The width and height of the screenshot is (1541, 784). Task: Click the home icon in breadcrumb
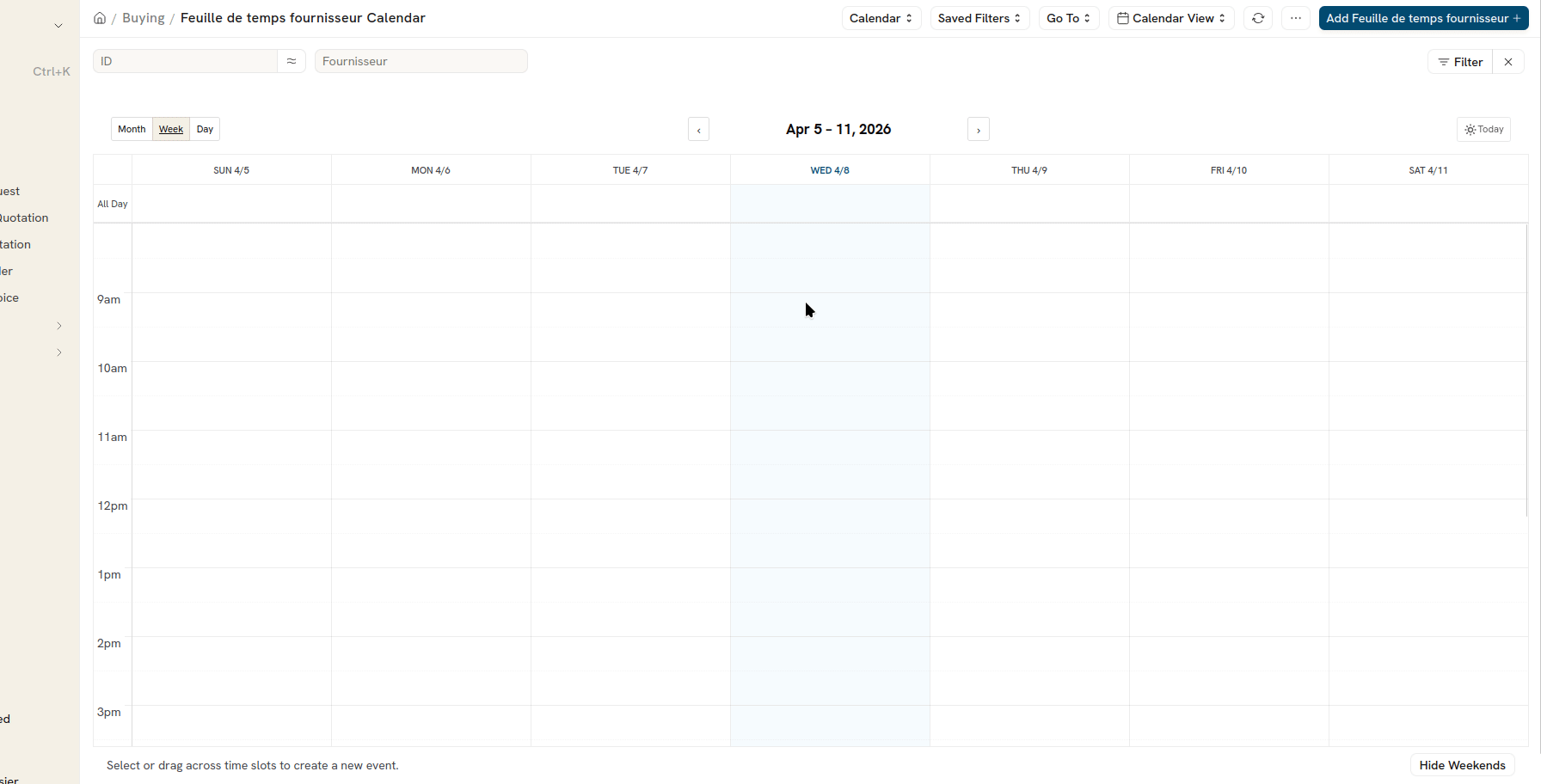pyautogui.click(x=100, y=18)
